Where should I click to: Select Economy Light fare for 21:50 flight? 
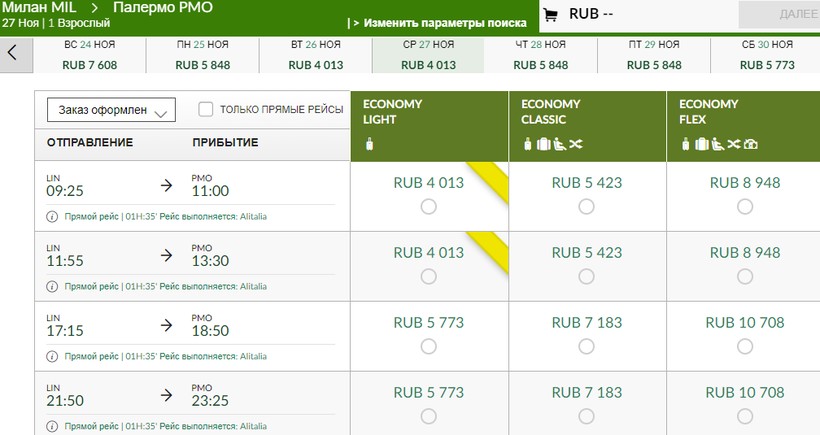click(429, 416)
